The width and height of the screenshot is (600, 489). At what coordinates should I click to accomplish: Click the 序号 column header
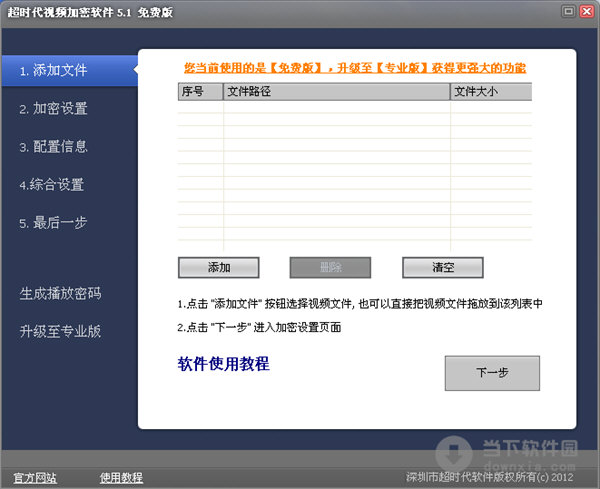point(201,92)
